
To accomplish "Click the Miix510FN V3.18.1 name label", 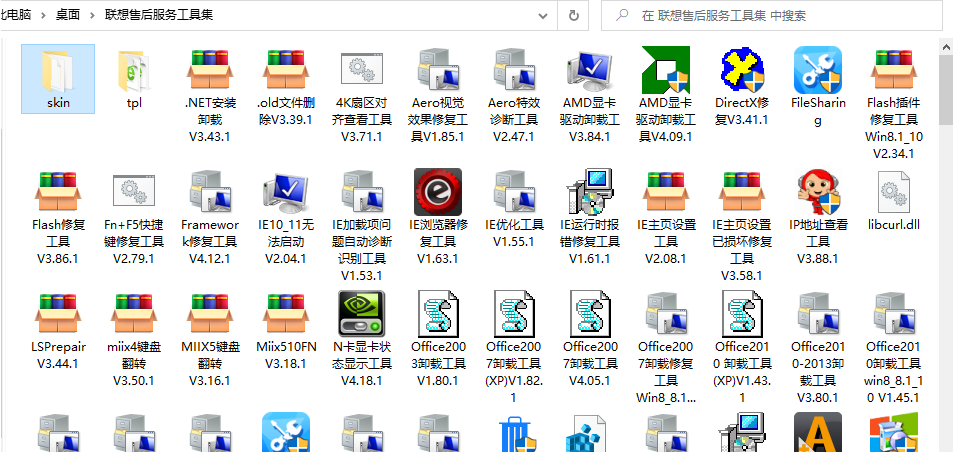I will (x=286, y=355).
